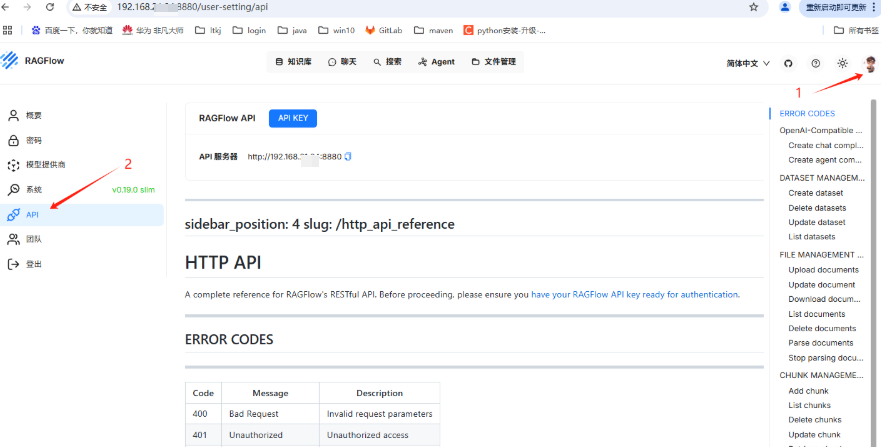The height and width of the screenshot is (447, 881).
Task: Go to Download document anchor
Action: 824,299
